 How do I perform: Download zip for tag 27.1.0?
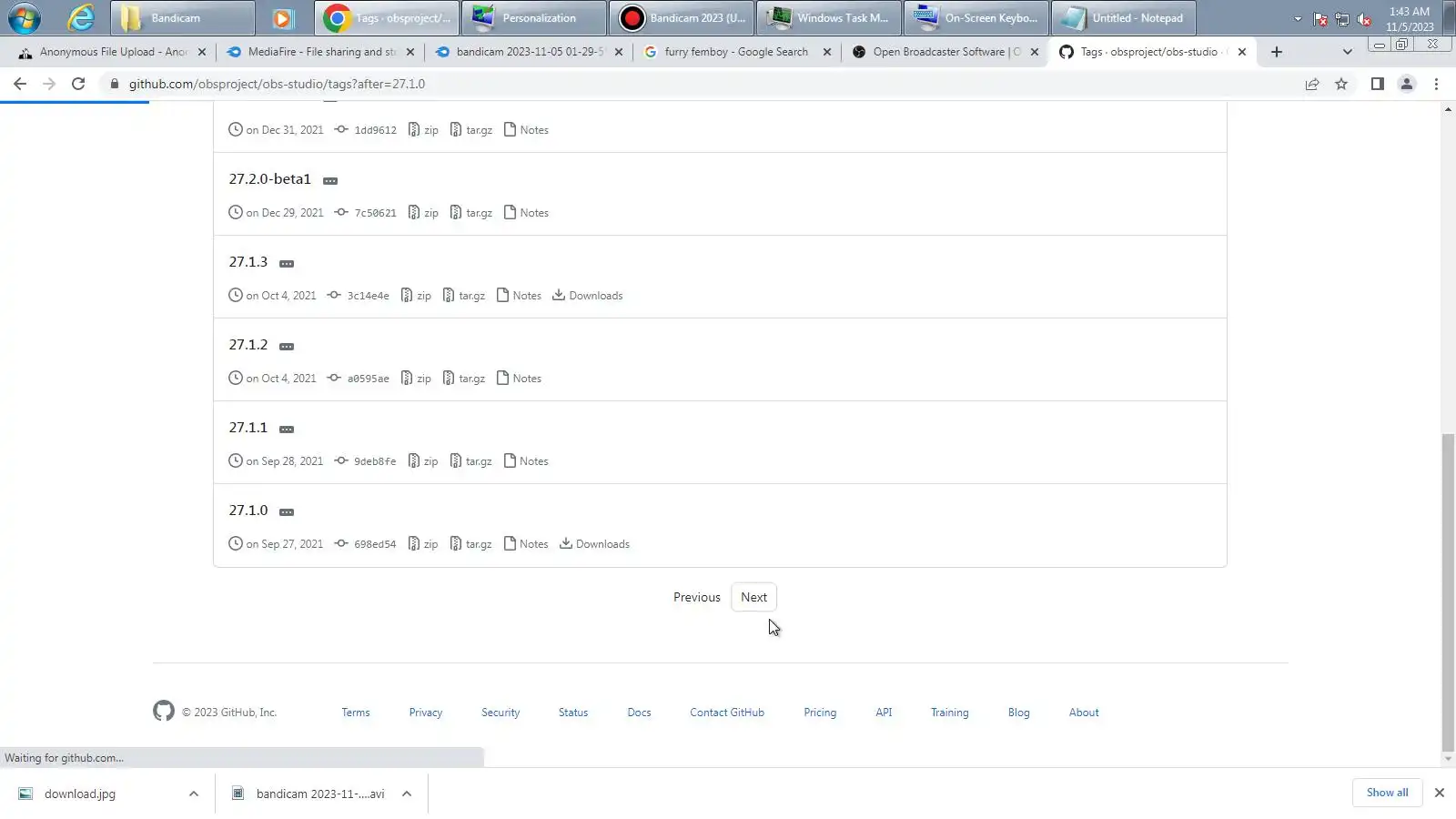[423, 544]
